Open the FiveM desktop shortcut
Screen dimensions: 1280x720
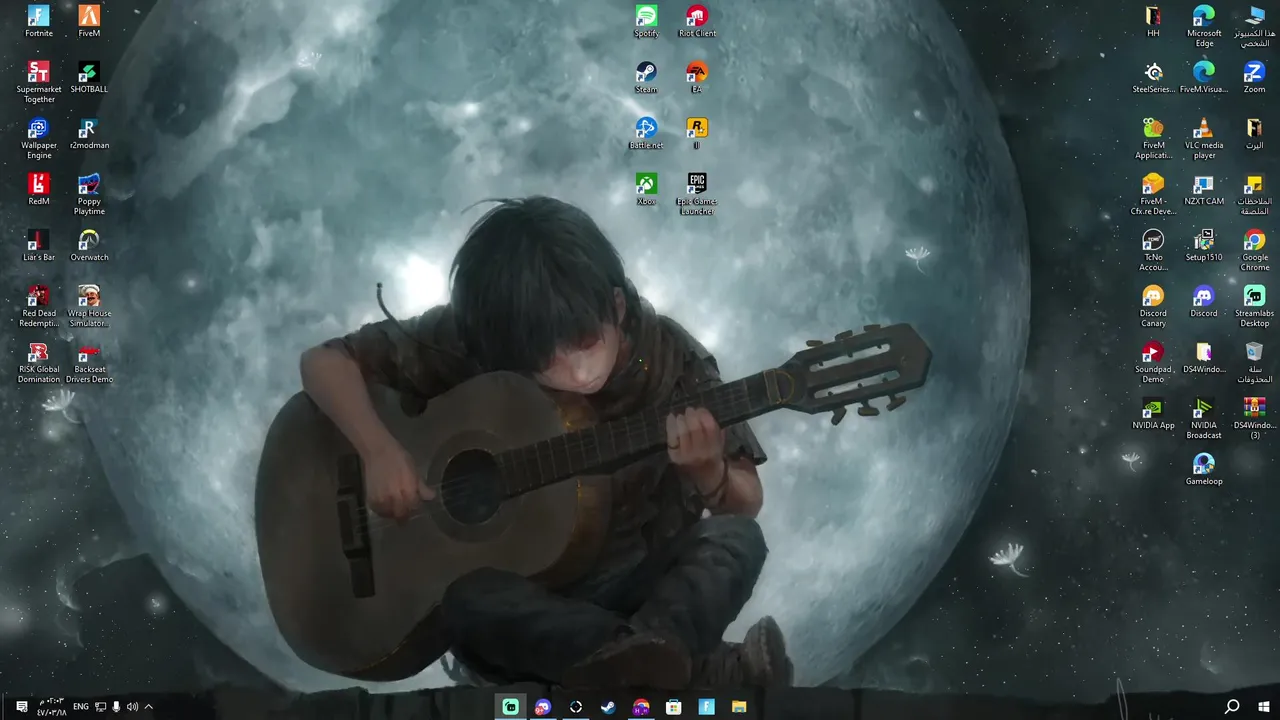(89, 21)
